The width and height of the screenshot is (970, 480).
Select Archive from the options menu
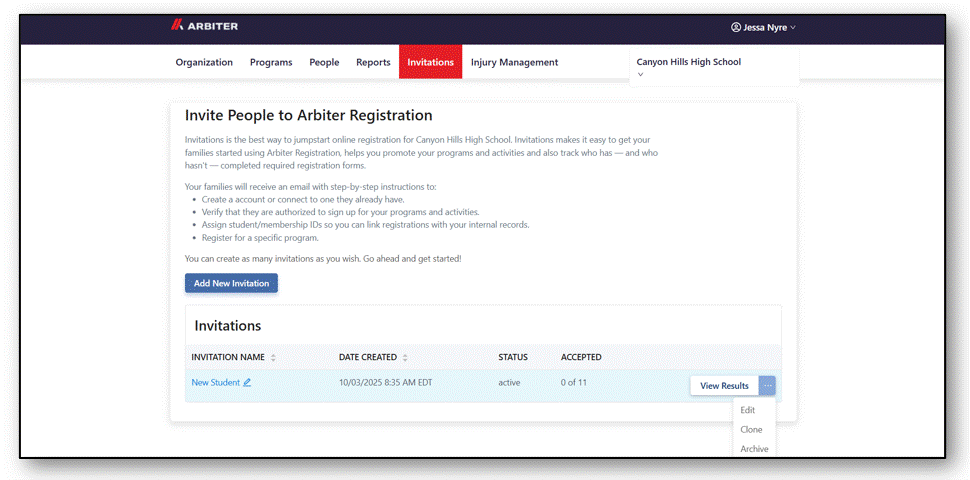(x=754, y=449)
